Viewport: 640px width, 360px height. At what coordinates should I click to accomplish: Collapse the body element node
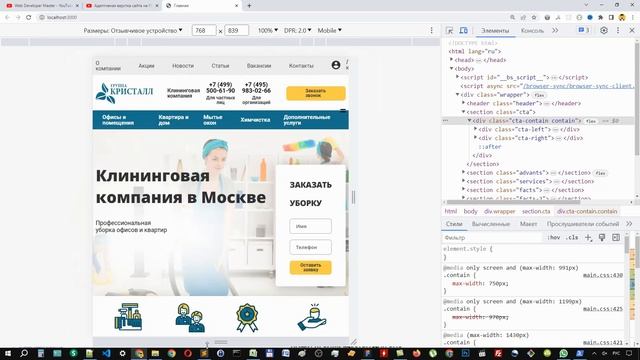(451, 69)
